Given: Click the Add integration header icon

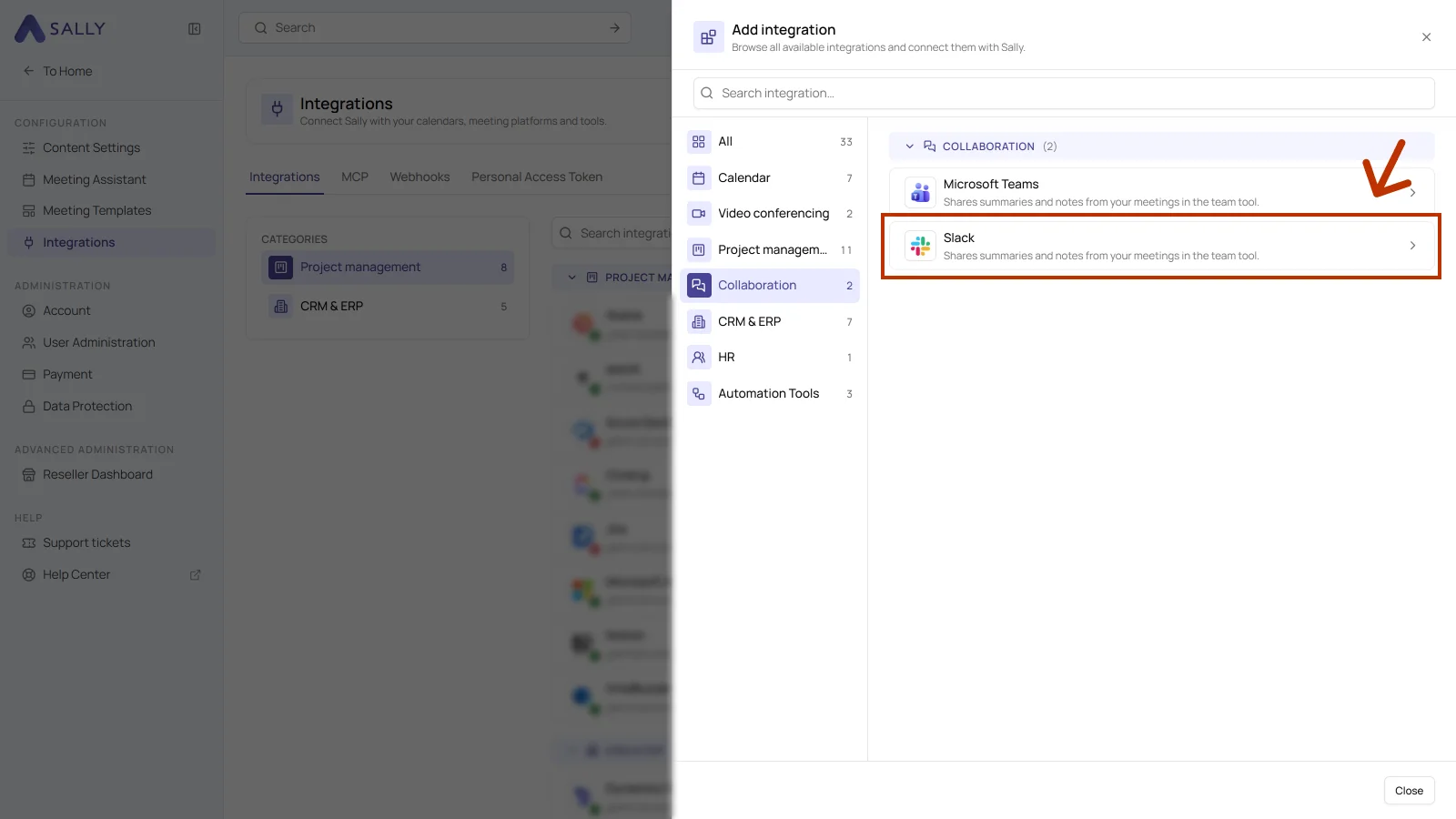Looking at the screenshot, I should (708, 37).
